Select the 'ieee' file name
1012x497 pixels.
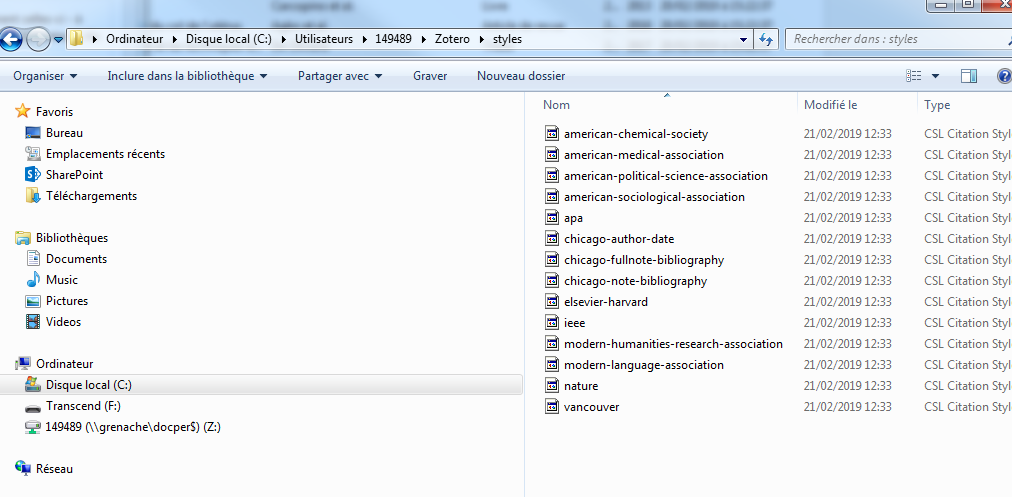574,323
